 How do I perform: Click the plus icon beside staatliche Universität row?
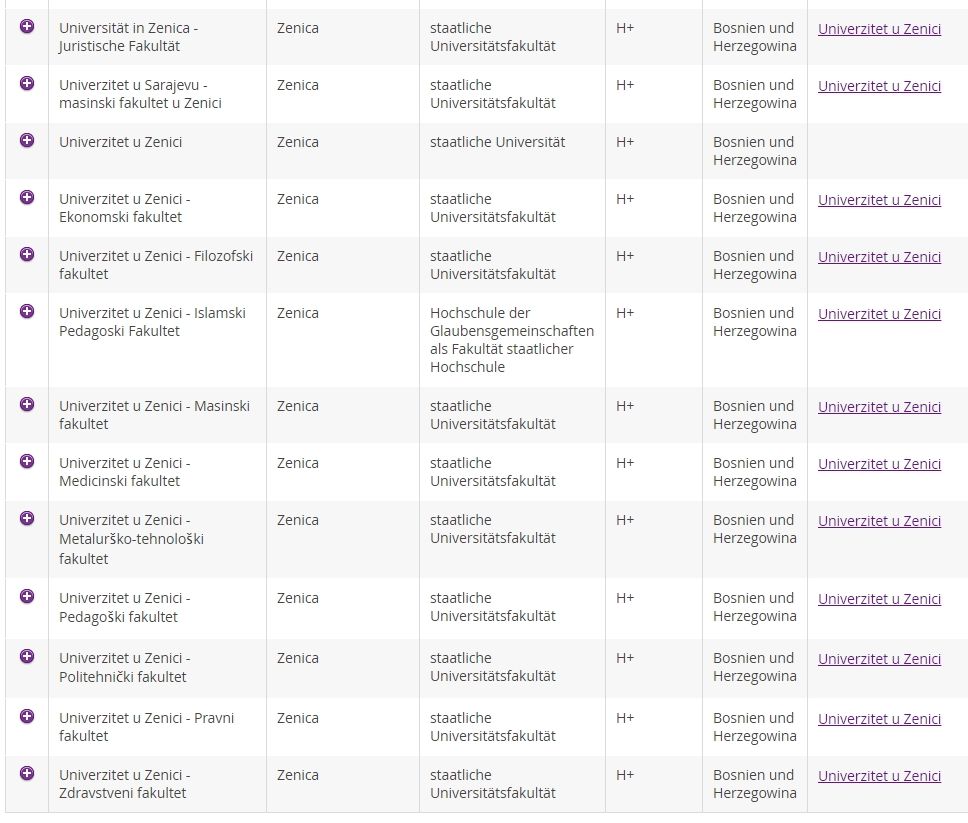pos(27,141)
